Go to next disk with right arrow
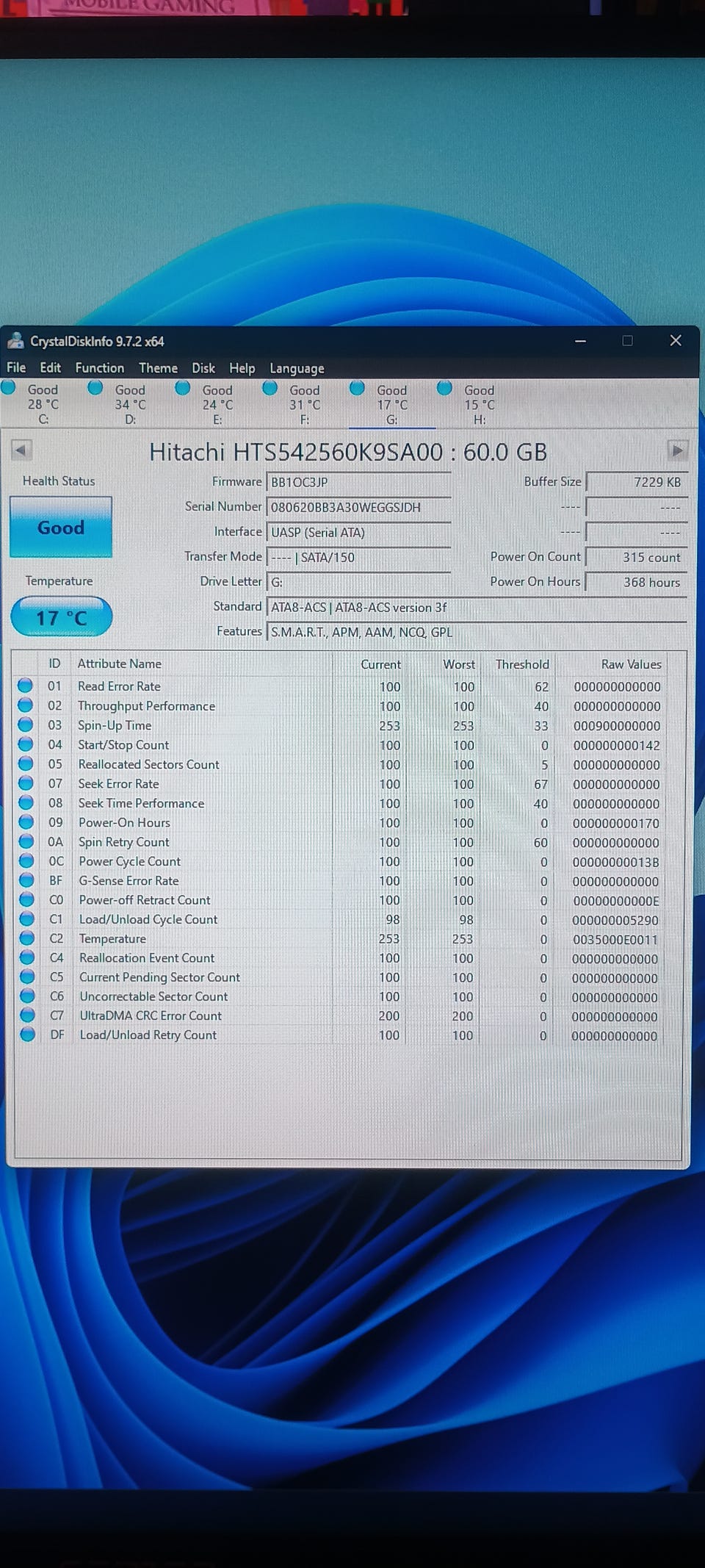 (x=677, y=450)
